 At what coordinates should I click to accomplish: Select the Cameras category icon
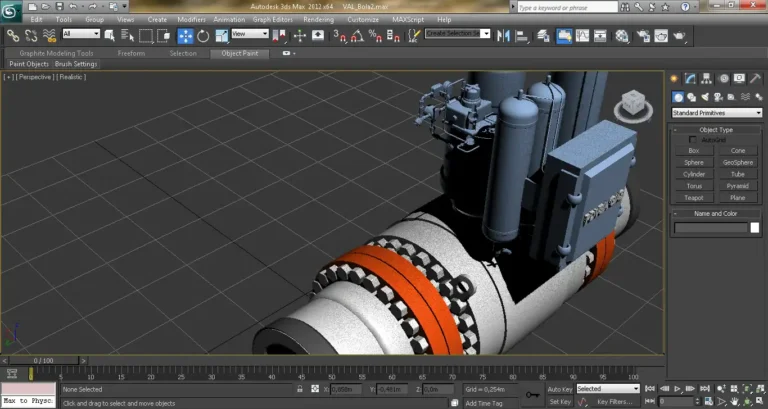[720, 97]
